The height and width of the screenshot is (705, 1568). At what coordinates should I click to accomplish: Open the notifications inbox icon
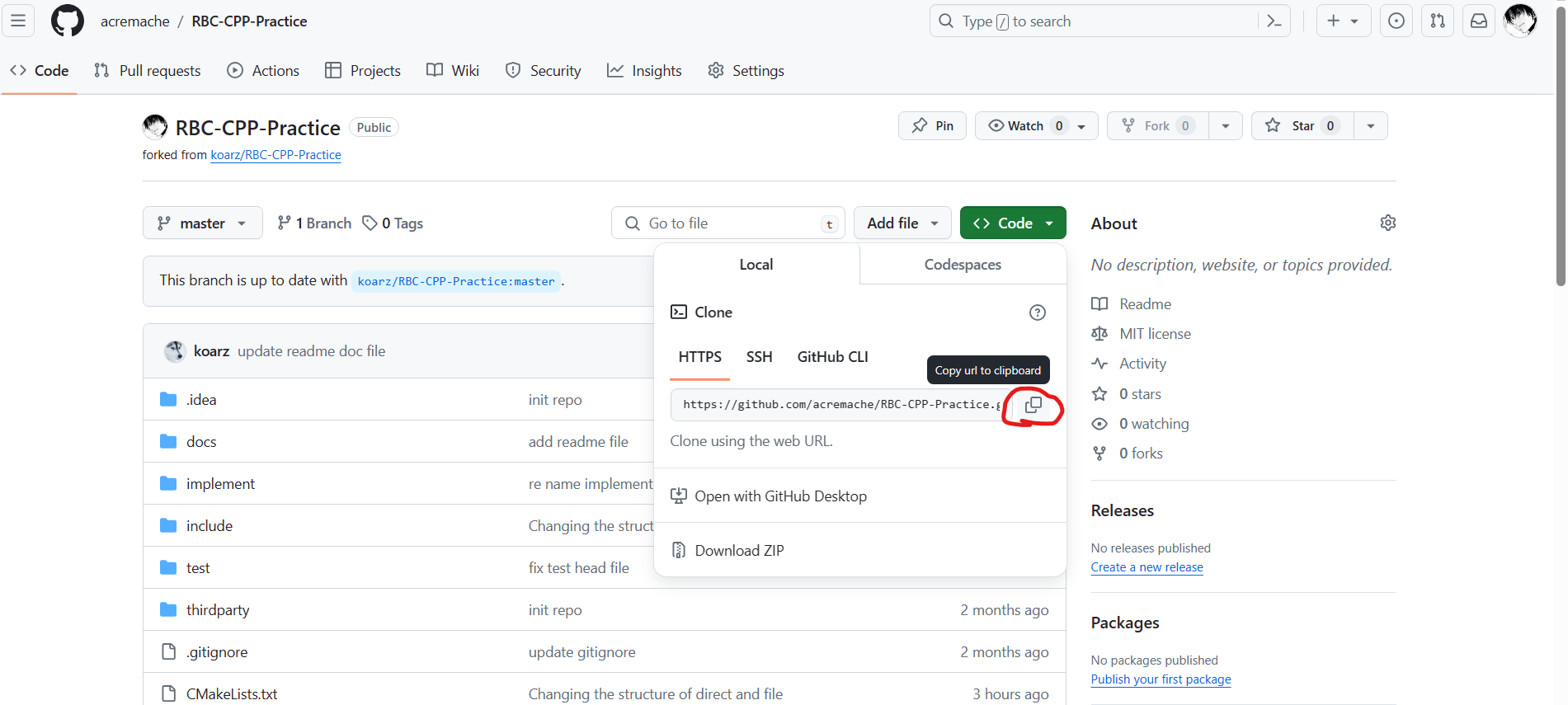click(x=1479, y=21)
